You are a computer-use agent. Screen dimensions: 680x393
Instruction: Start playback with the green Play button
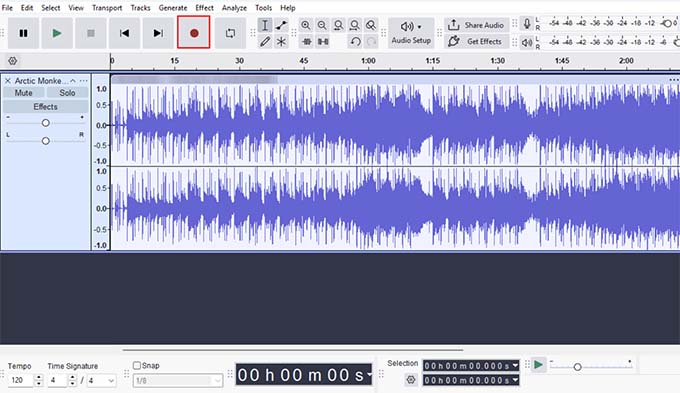[x=57, y=33]
